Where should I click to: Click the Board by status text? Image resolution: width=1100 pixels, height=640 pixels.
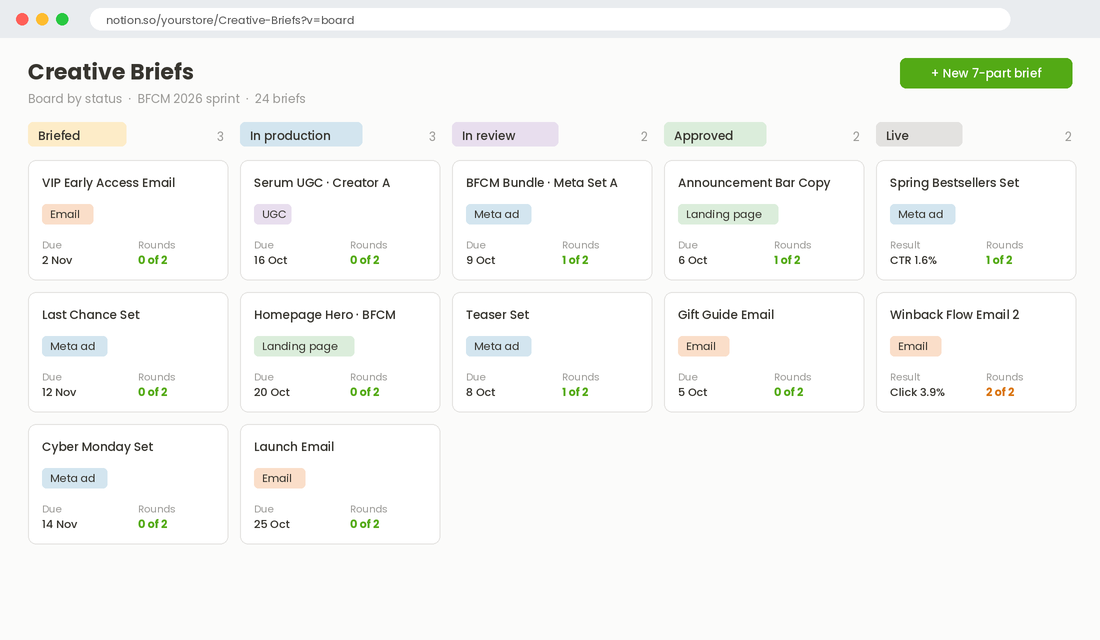(x=75, y=98)
